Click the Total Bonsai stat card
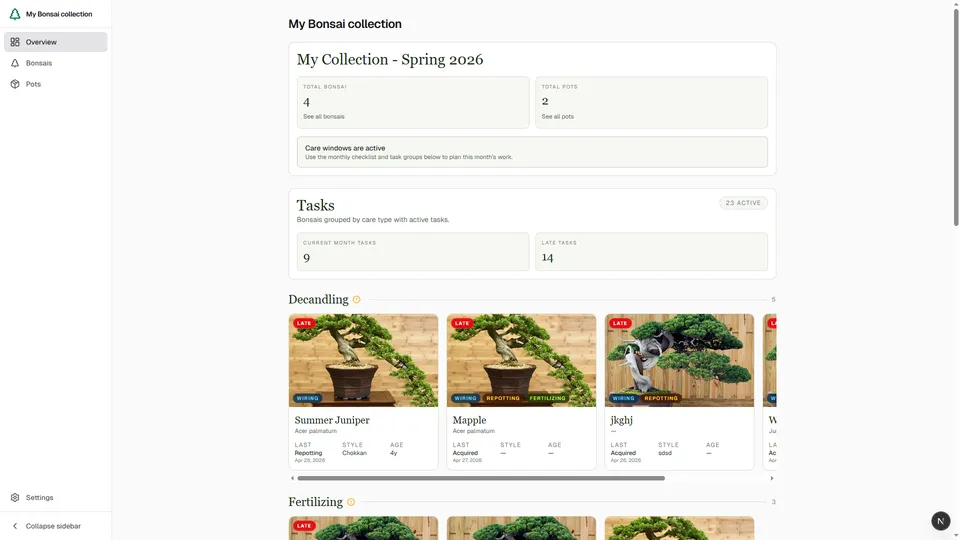The height and width of the screenshot is (540, 960). (x=413, y=102)
